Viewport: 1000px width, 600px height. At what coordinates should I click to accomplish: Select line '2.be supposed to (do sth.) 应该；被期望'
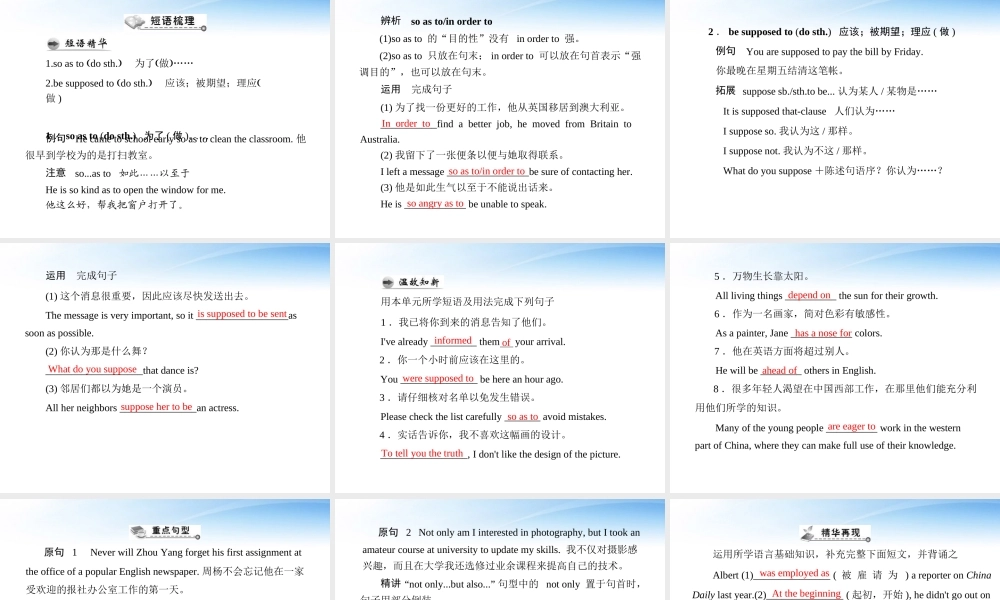point(153,83)
